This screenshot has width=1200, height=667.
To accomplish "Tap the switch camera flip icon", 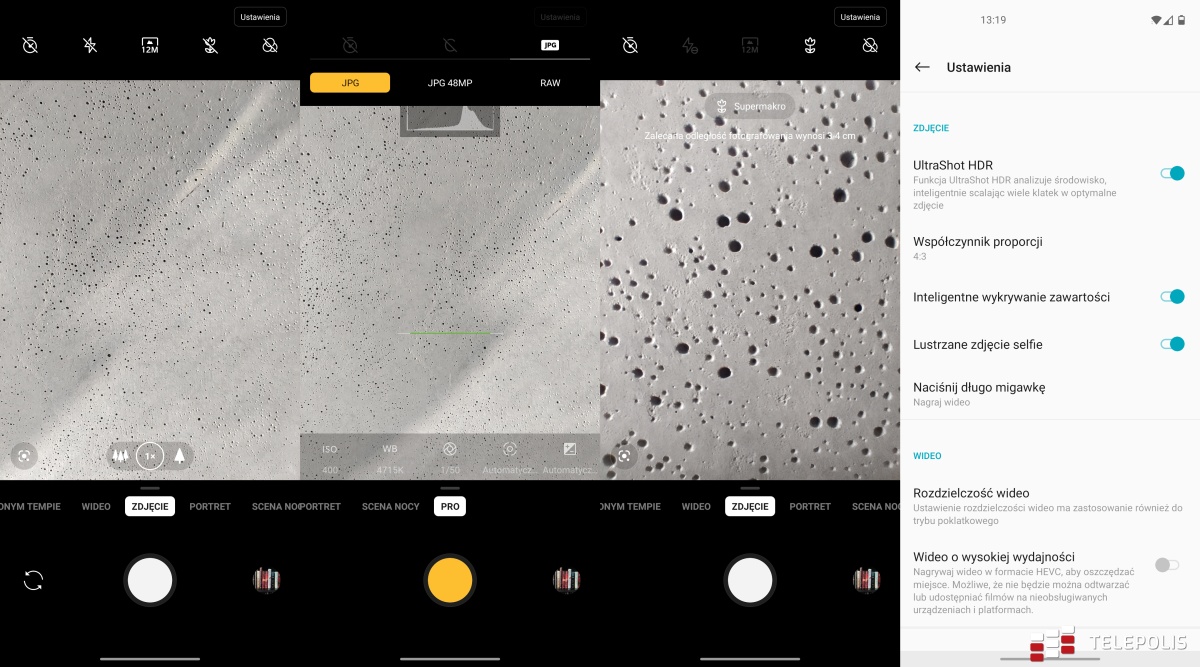I will [33, 580].
